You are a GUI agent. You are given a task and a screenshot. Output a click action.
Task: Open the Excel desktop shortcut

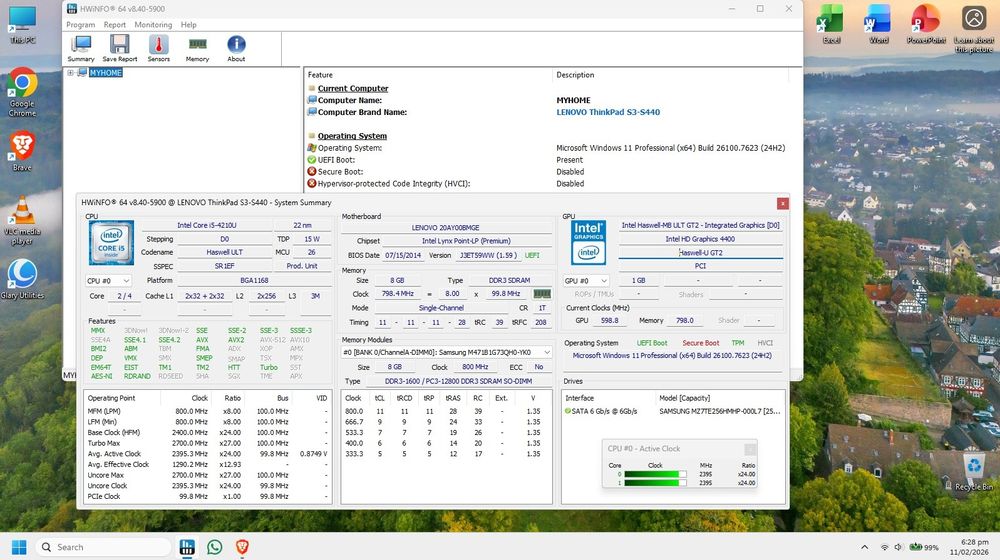830,24
